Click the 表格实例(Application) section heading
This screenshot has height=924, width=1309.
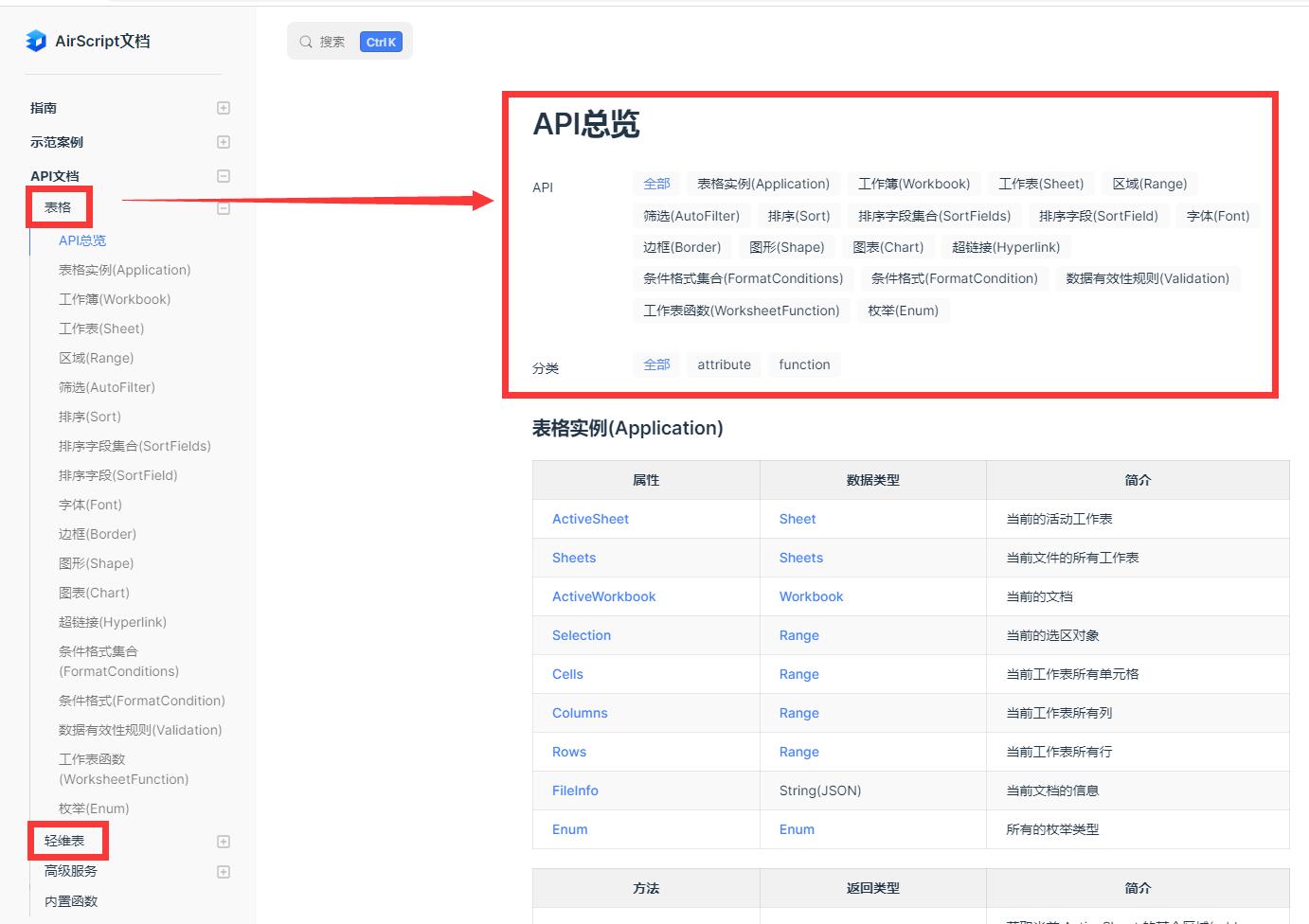tap(628, 428)
